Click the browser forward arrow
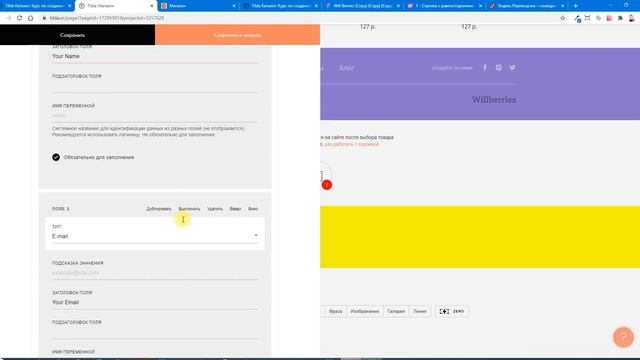The width and height of the screenshot is (640, 360). (8, 18)
